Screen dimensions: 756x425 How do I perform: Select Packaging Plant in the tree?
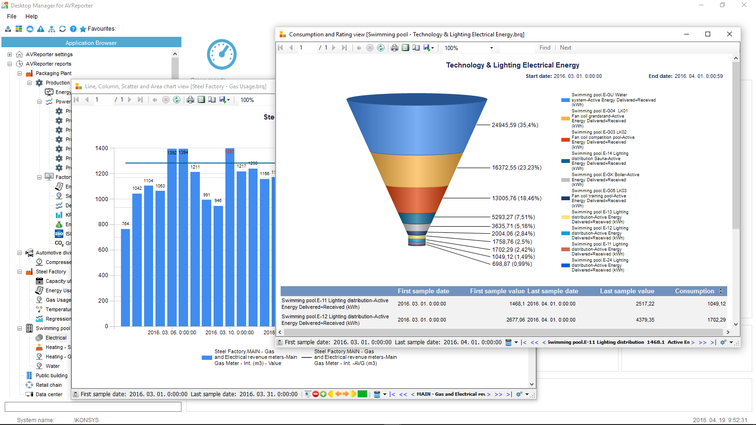53,73
